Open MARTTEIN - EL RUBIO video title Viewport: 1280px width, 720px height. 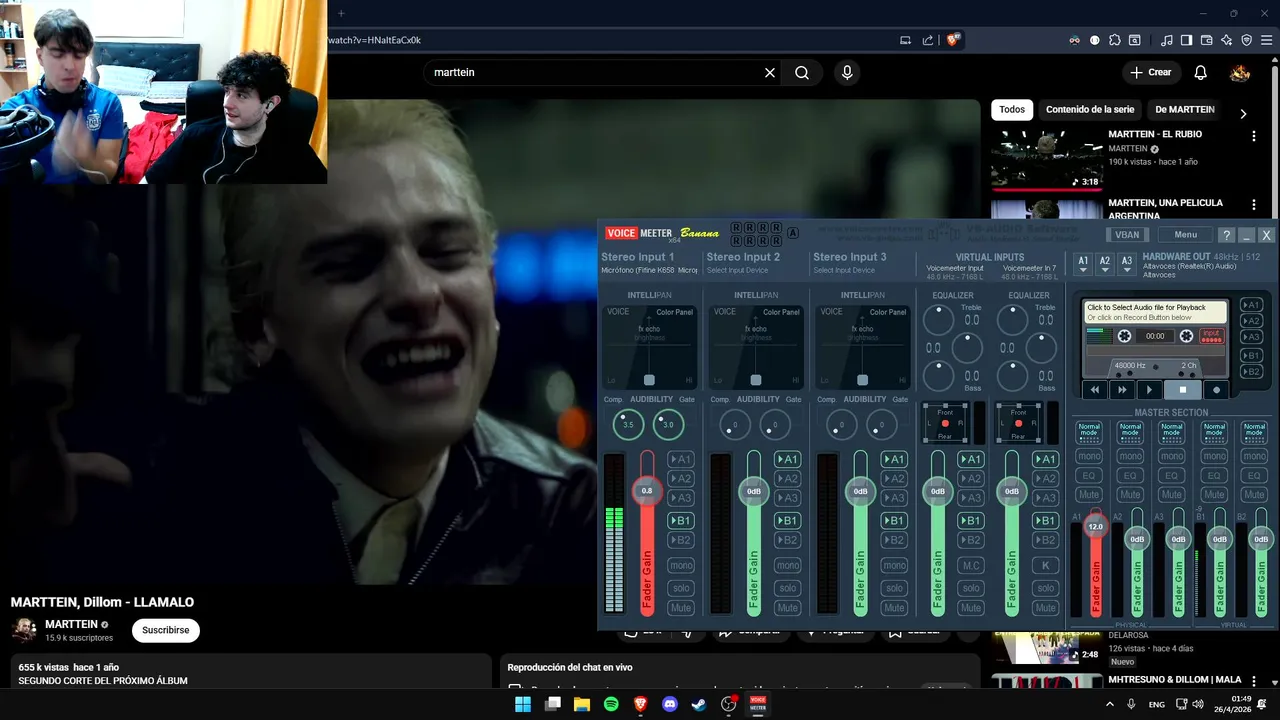click(1155, 134)
